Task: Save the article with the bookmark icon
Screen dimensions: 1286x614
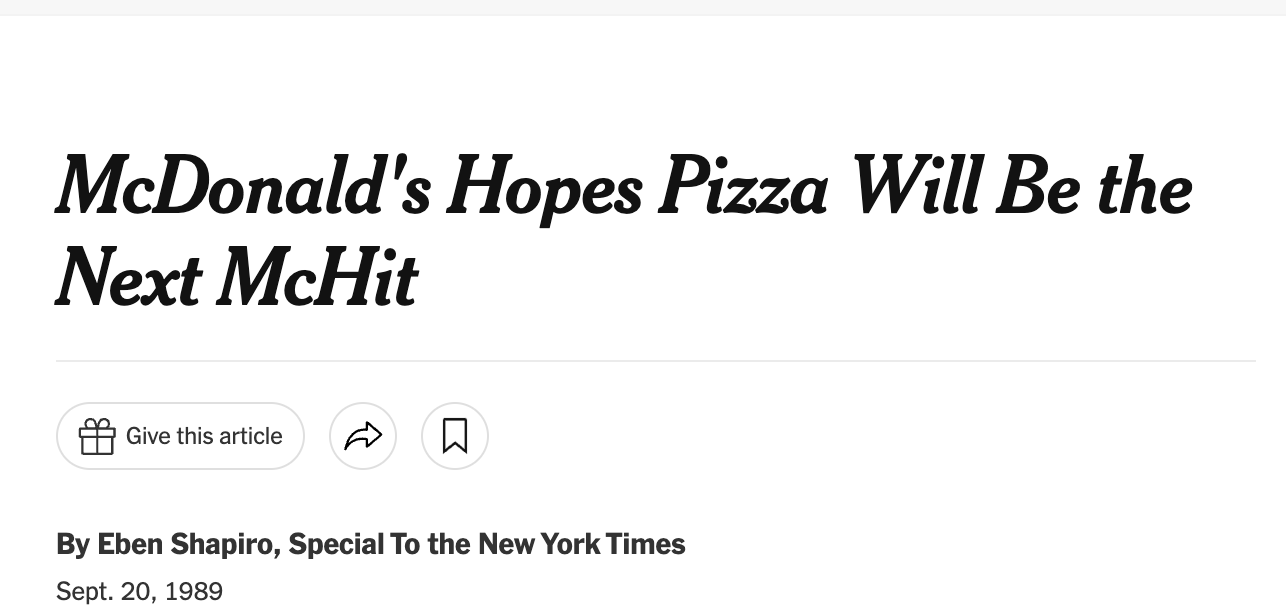Action: (455, 436)
